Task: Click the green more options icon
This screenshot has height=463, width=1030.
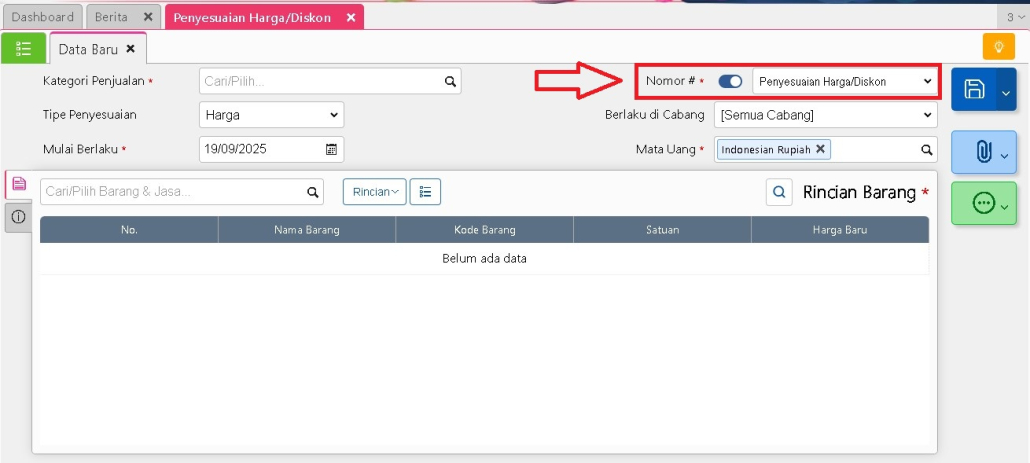Action: [982, 204]
